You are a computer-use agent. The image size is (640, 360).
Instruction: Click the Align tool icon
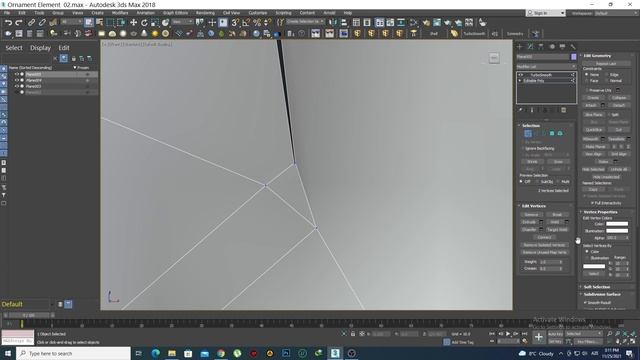click(344, 22)
